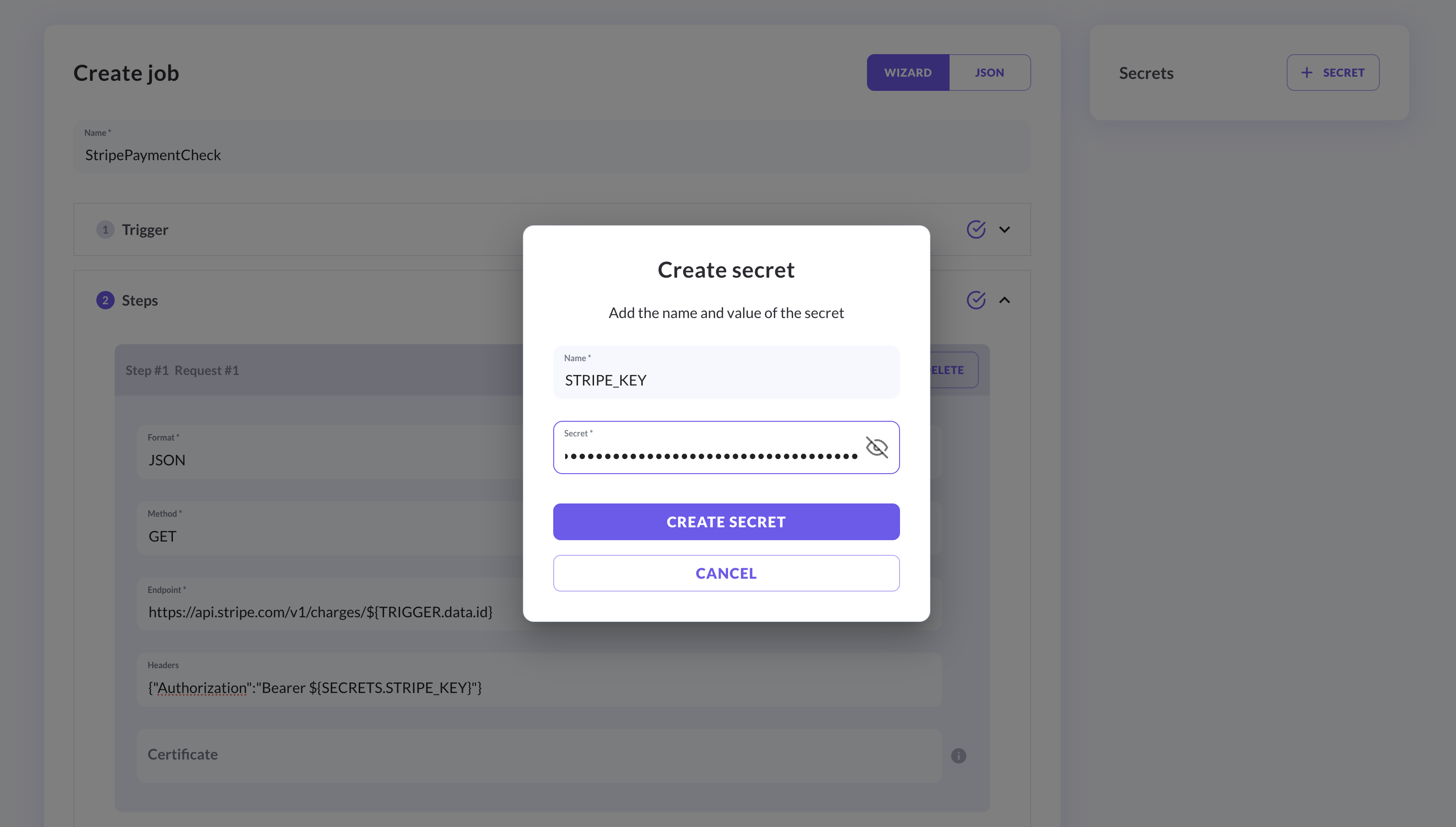Image resolution: width=1456 pixels, height=827 pixels.
Task: Click the info icon near Certificate field
Action: [x=958, y=756]
